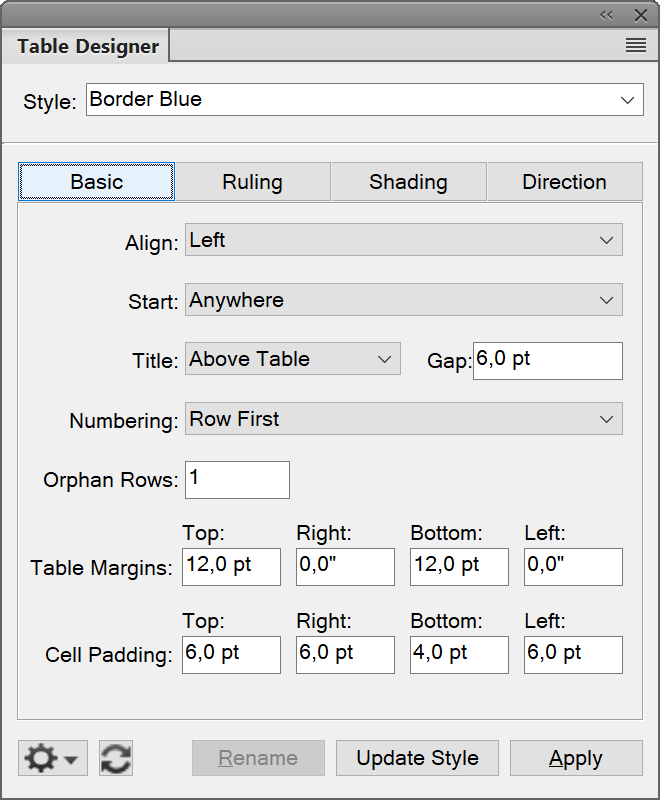Click inside the Gap field
Viewport: 660px width, 800px height.
tap(547, 360)
